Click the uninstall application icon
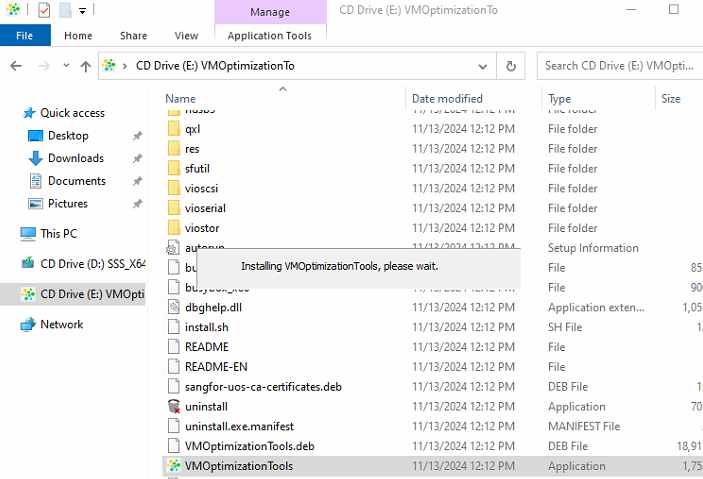 point(173,407)
